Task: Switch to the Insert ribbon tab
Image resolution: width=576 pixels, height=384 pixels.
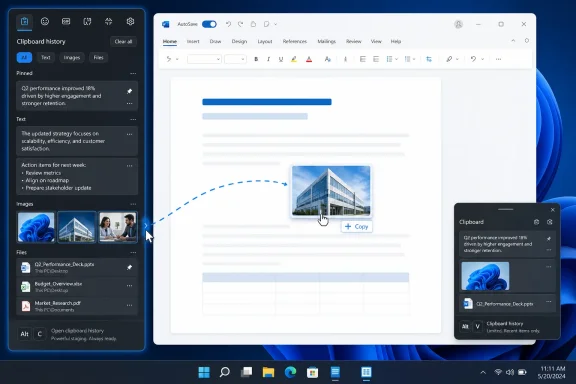Action: [193, 42]
